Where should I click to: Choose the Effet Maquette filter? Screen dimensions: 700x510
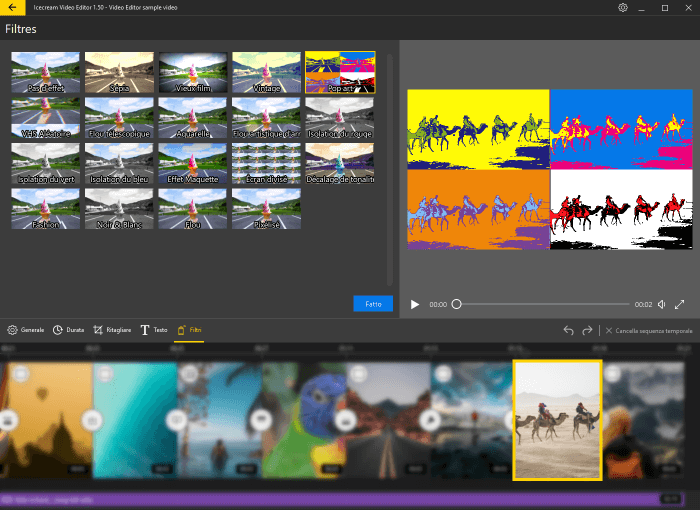pos(193,163)
